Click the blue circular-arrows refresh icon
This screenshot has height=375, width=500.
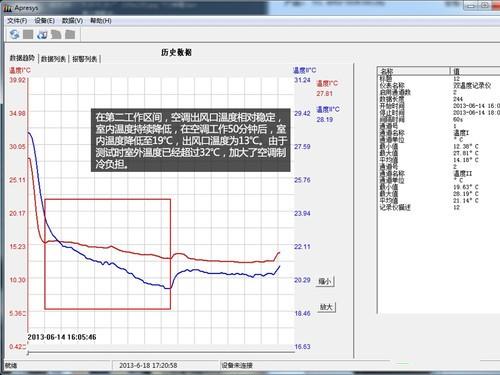(14, 34)
